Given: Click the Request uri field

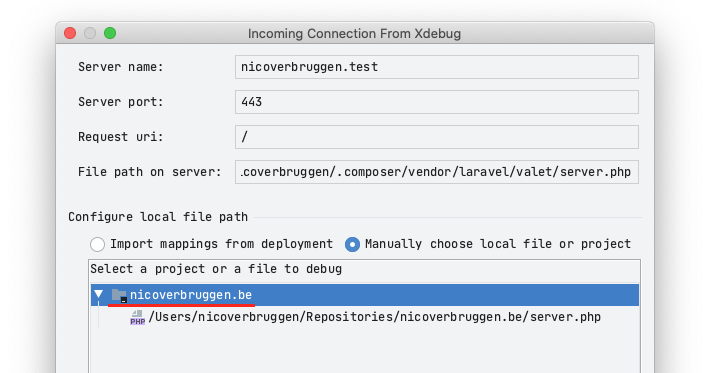Looking at the screenshot, I should point(436,137).
